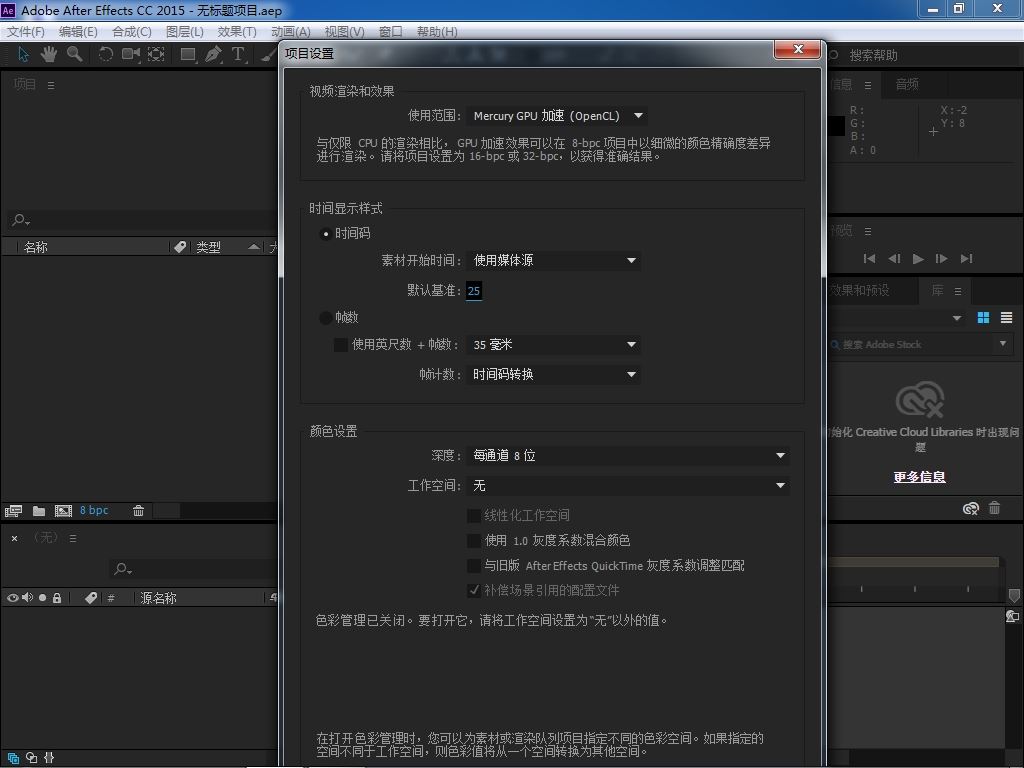
Task: Click the Type column sort arrow
Action: click(254, 247)
